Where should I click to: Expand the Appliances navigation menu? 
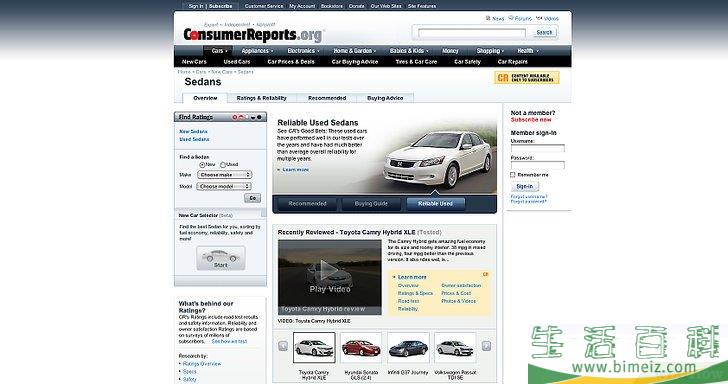coord(257,51)
